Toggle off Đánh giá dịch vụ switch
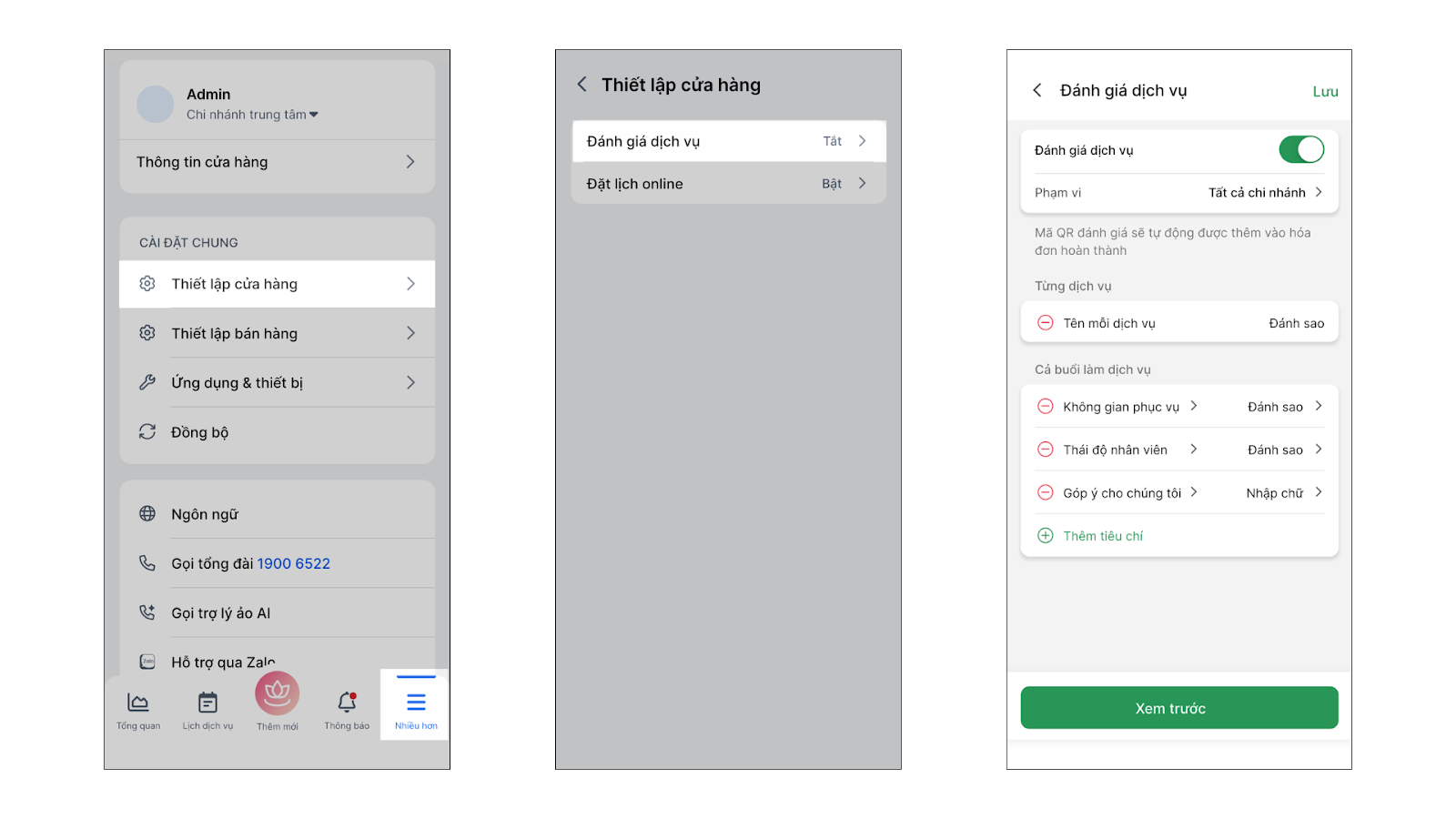The height and width of the screenshot is (819, 1456). (1300, 150)
